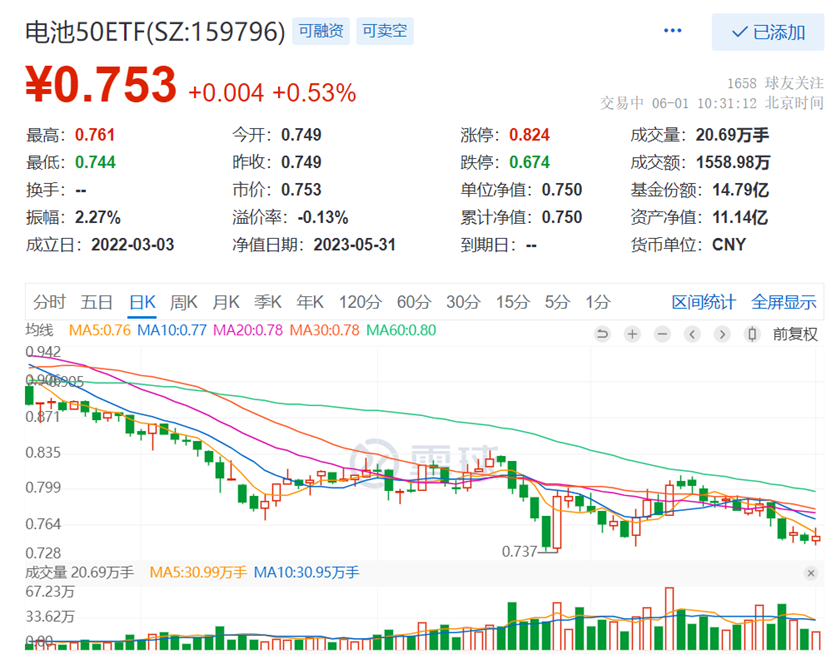Switch to the 60分 chart tab

pyautogui.click(x=414, y=302)
